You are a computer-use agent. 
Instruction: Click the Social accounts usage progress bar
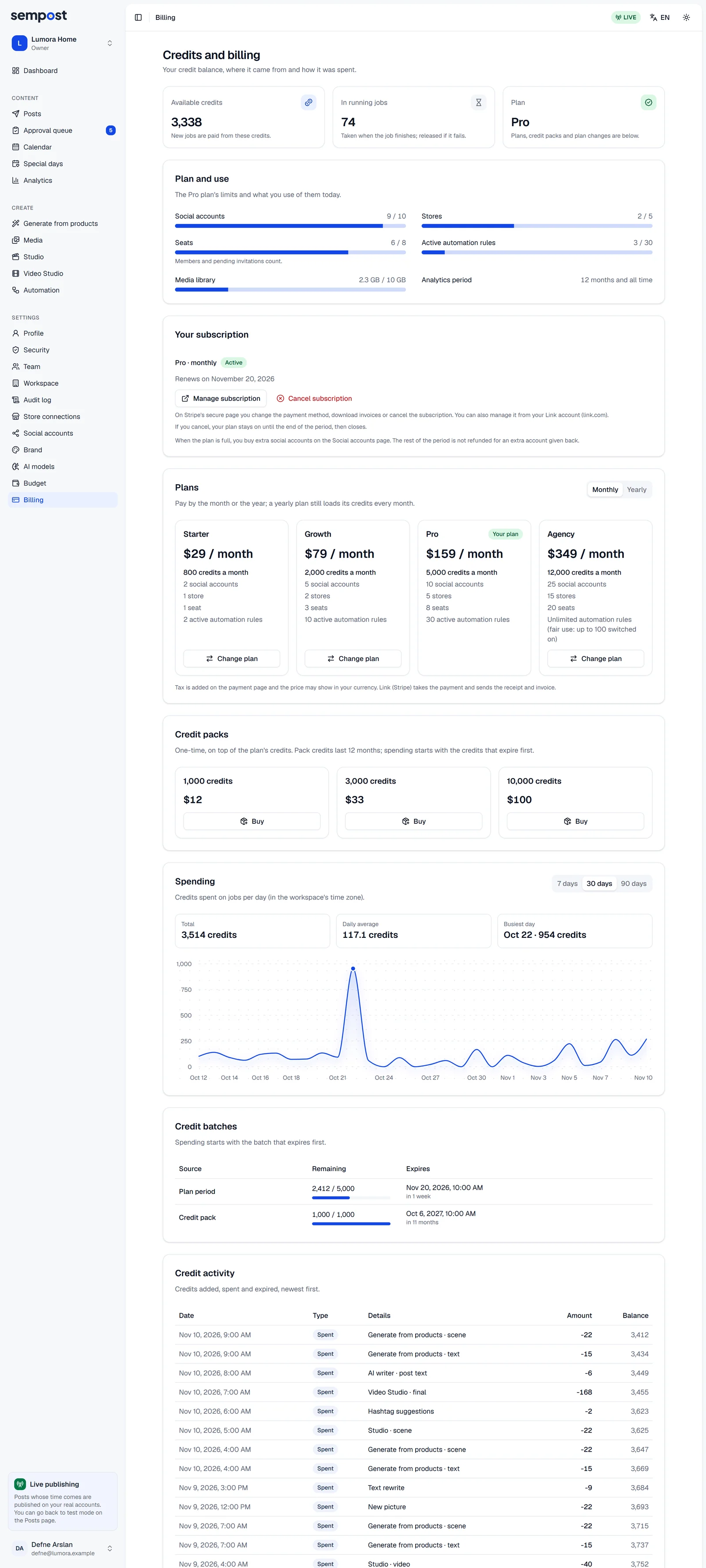click(290, 226)
